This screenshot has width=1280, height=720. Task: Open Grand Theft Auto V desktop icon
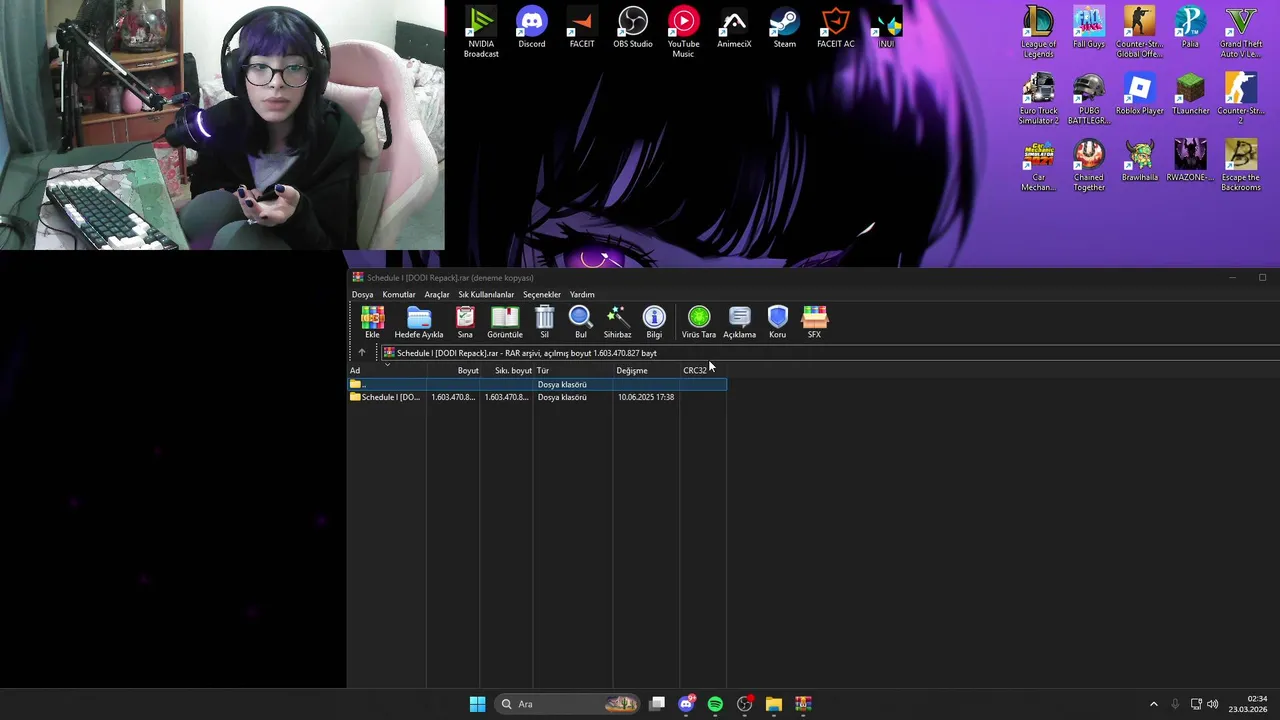tap(1241, 32)
